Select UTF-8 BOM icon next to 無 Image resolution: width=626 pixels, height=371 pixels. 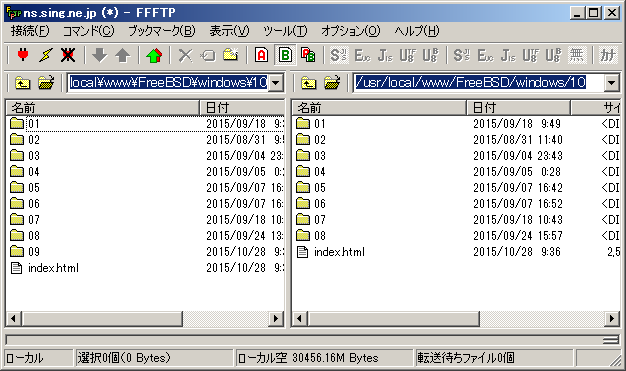click(x=554, y=55)
